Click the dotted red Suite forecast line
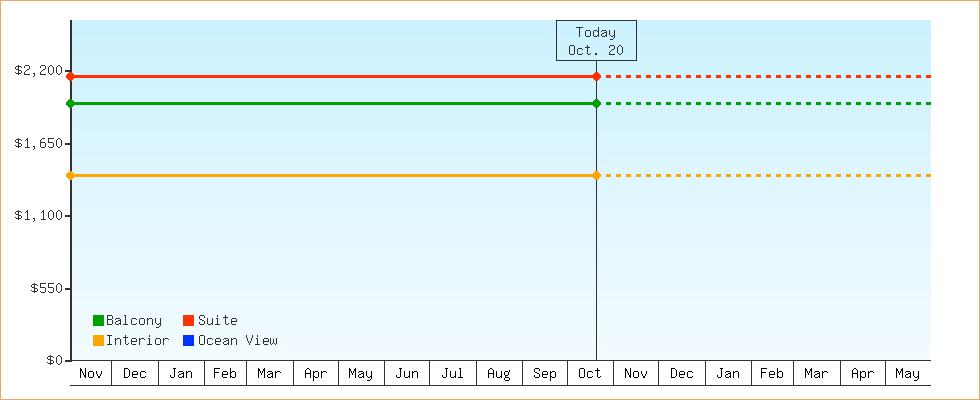 click(760, 76)
